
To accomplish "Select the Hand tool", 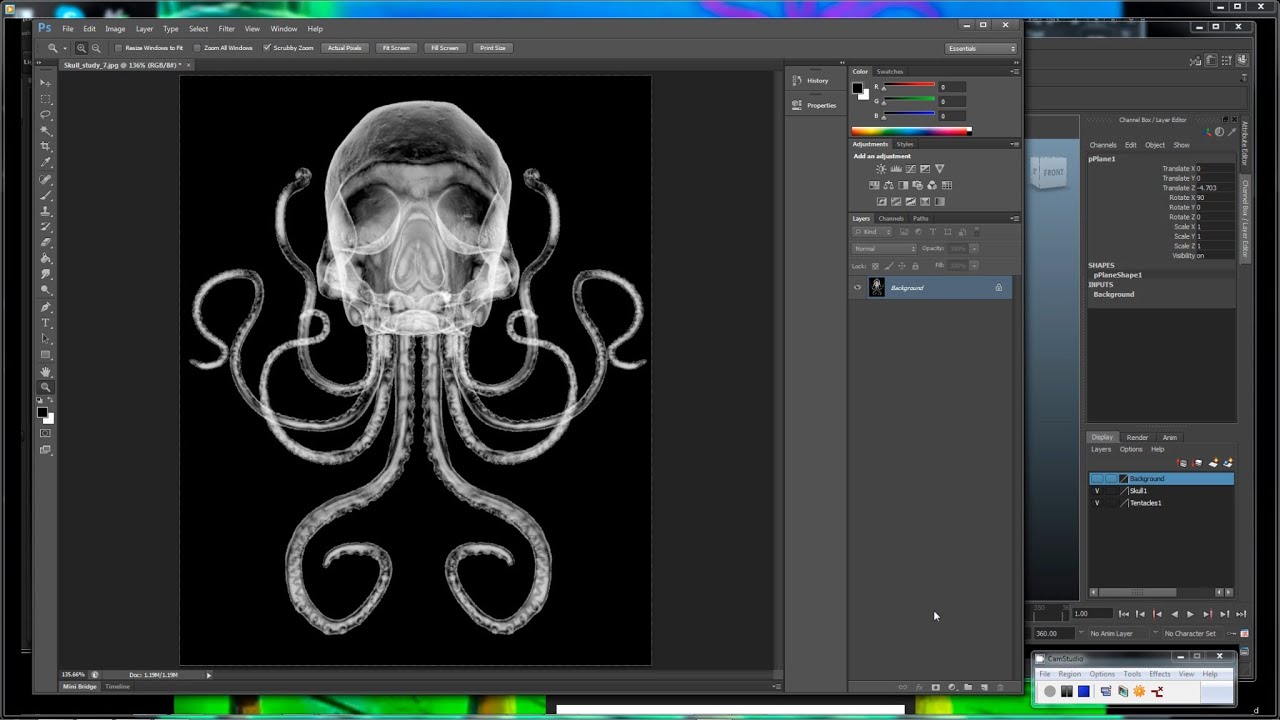I will point(46,371).
